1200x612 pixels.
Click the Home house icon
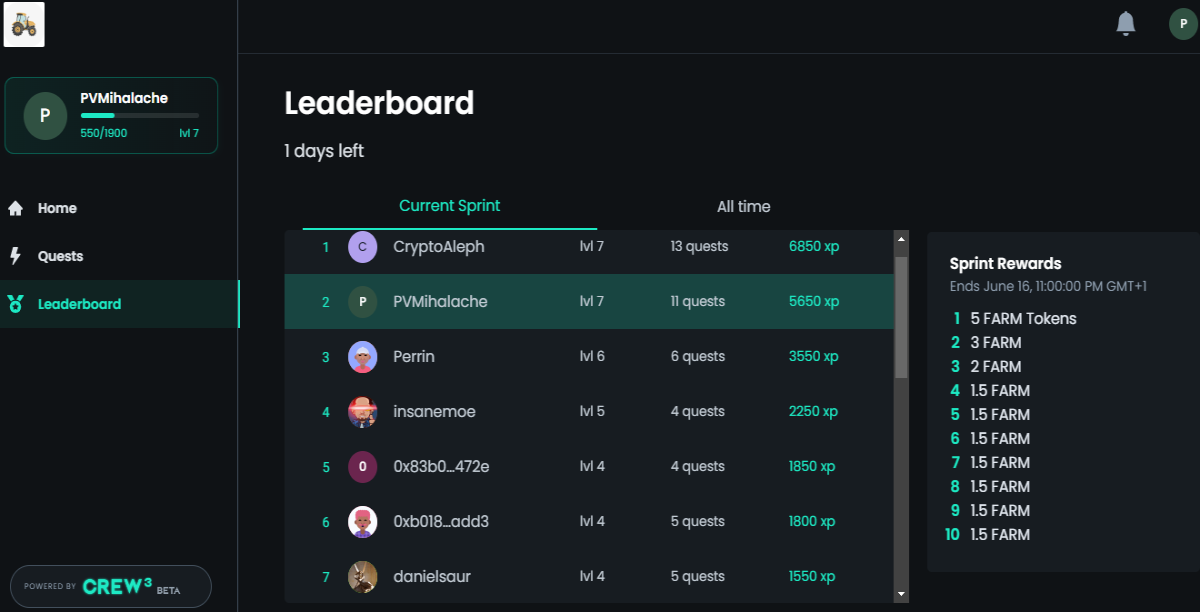[x=15, y=208]
